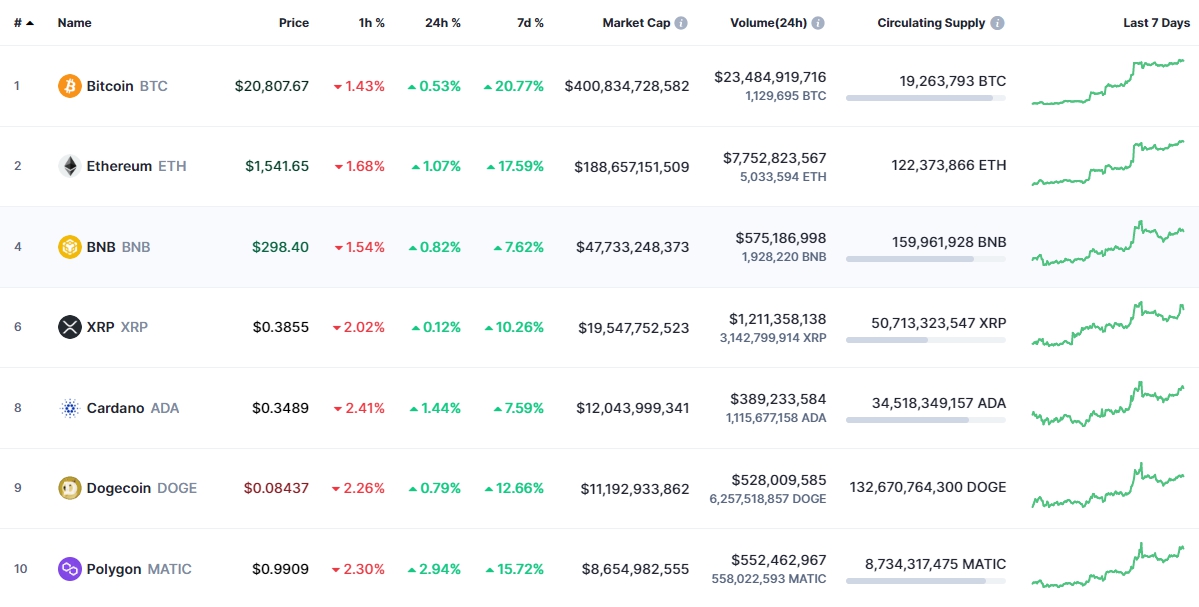Click XRP market cap $19,547,752,523
This screenshot has width=1199, height=607.
tap(635, 327)
